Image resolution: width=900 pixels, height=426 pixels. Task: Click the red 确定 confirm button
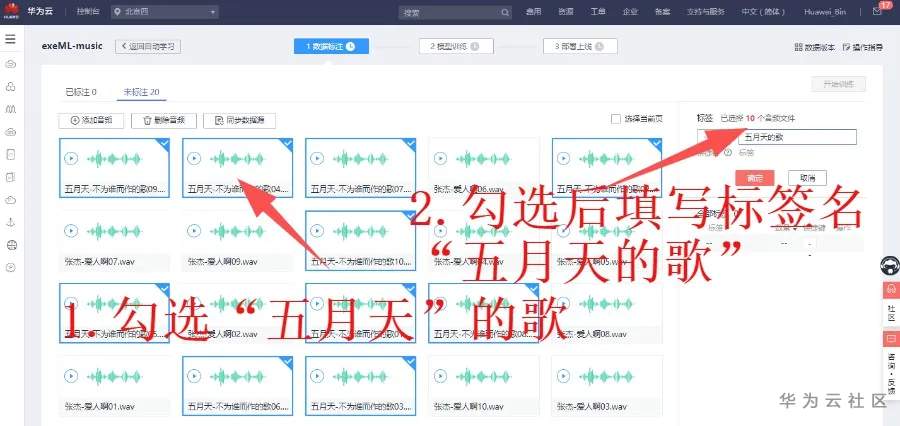[x=754, y=178]
